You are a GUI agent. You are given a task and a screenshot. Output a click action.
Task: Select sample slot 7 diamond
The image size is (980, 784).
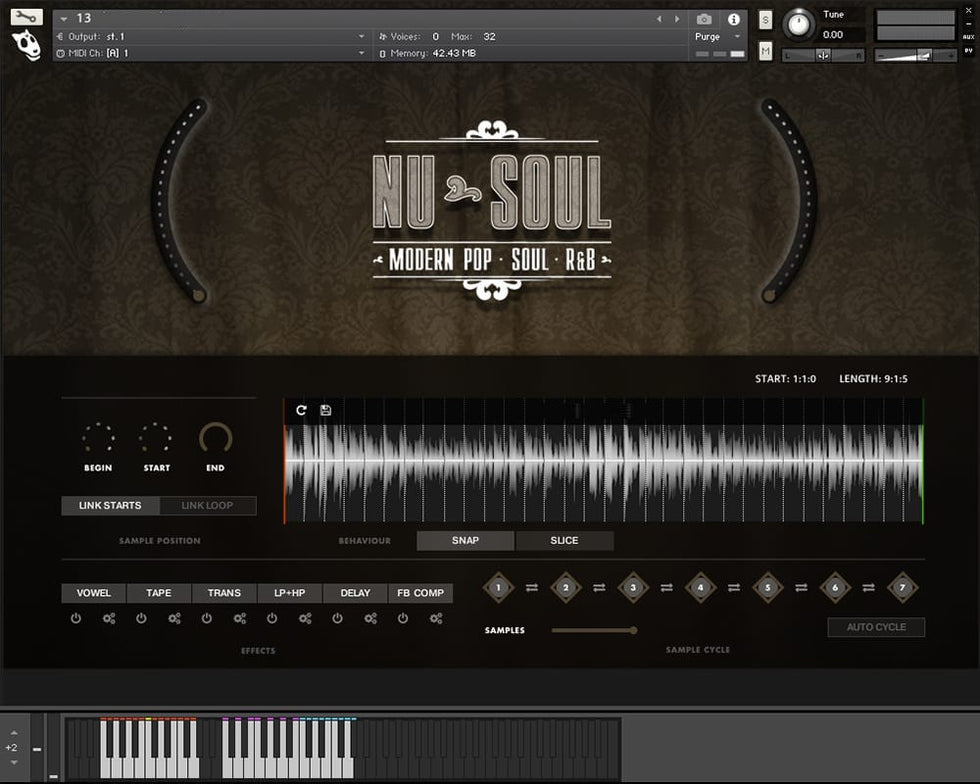point(902,588)
